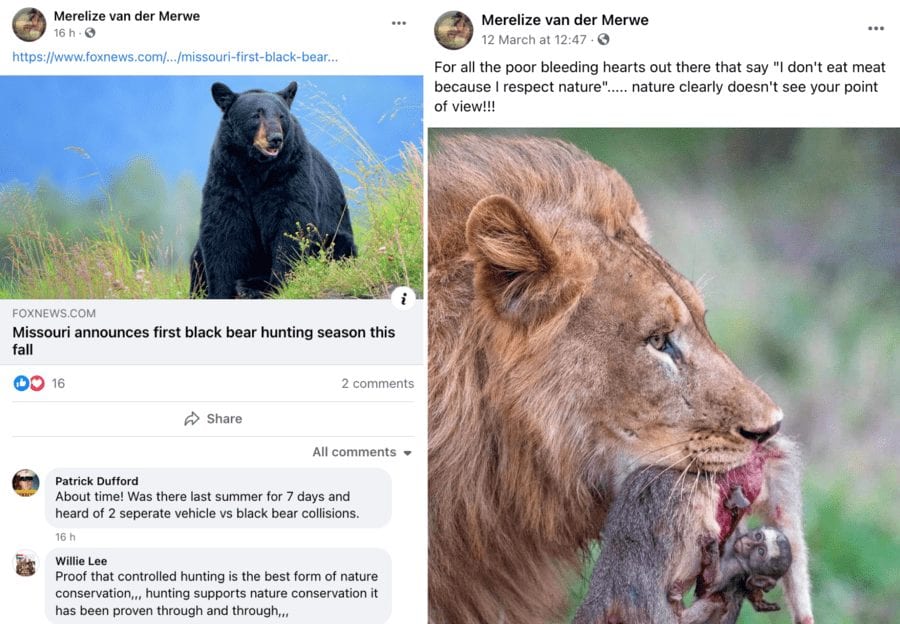900x624 pixels.
Task: Open the lion photo in the post
Action: click(x=664, y=375)
